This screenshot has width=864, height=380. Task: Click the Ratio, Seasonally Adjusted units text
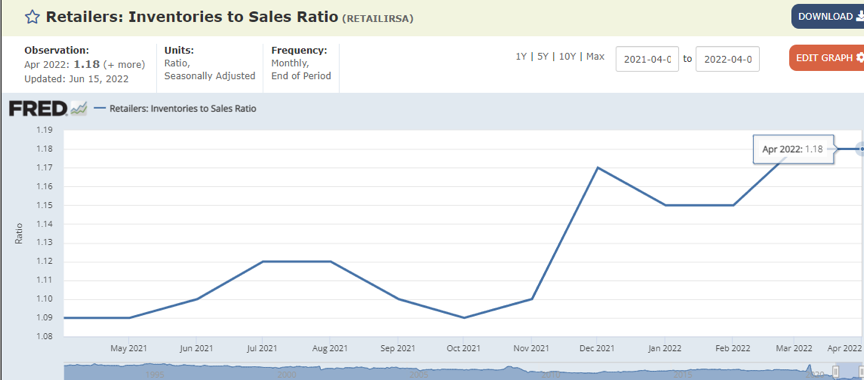point(210,69)
